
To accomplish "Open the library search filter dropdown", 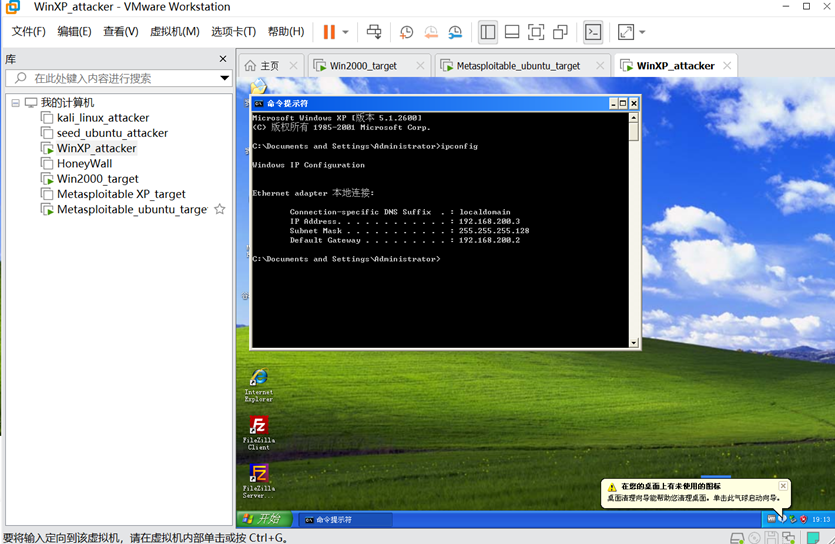I will [x=225, y=78].
